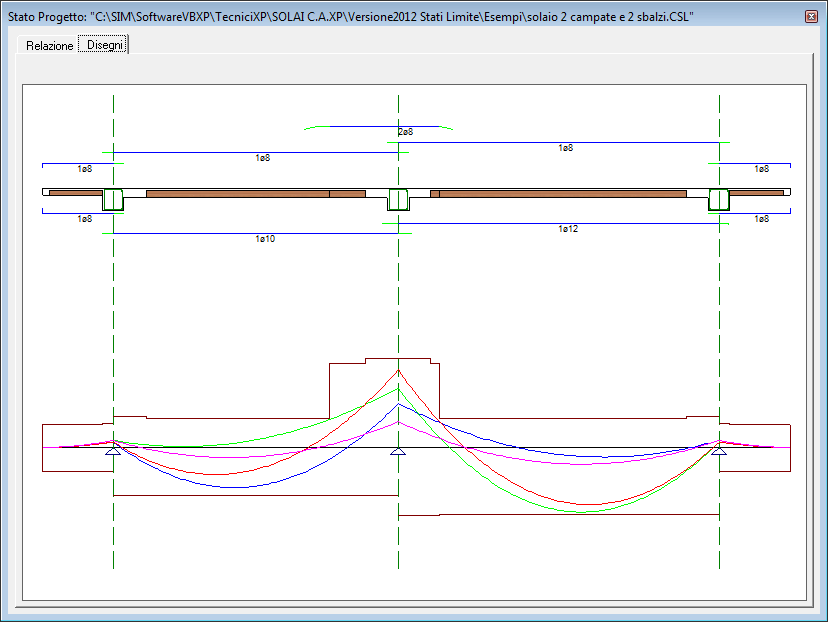Click the middle support triangle in the moment diagram

[398, 451]
